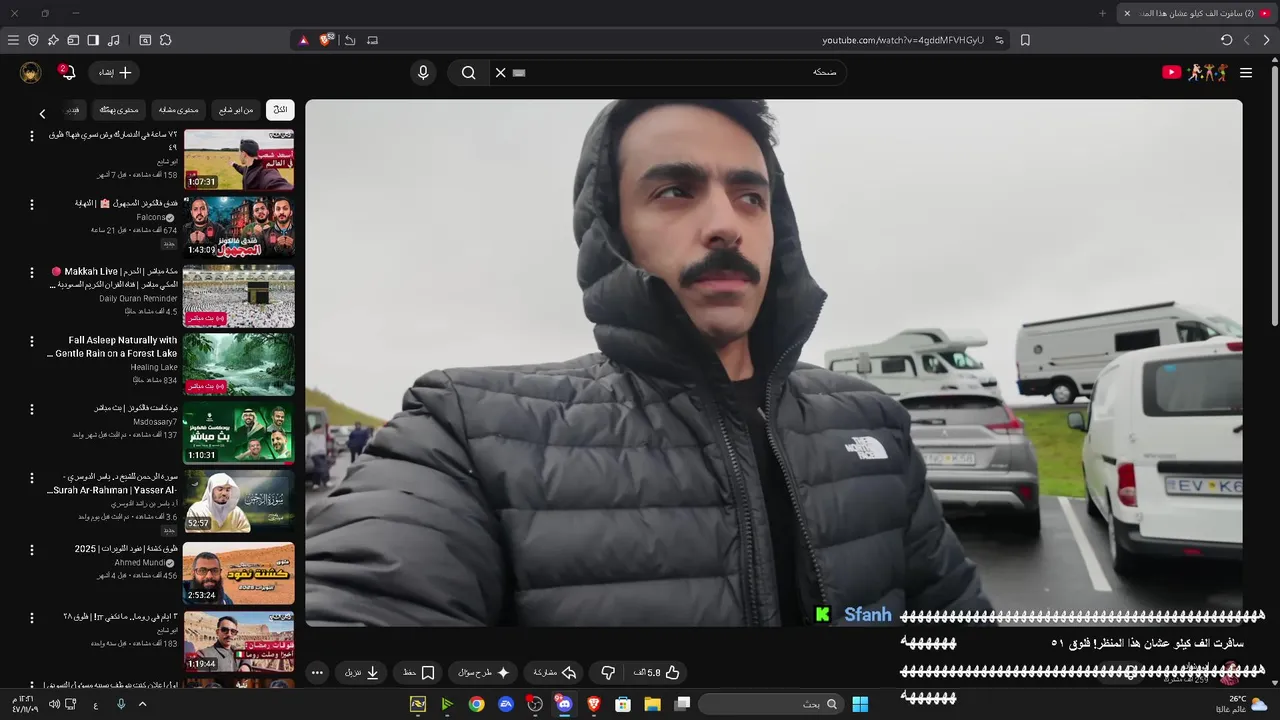Reload the page
This screenshot has width=1280, height=720.
click(1226, 40)
